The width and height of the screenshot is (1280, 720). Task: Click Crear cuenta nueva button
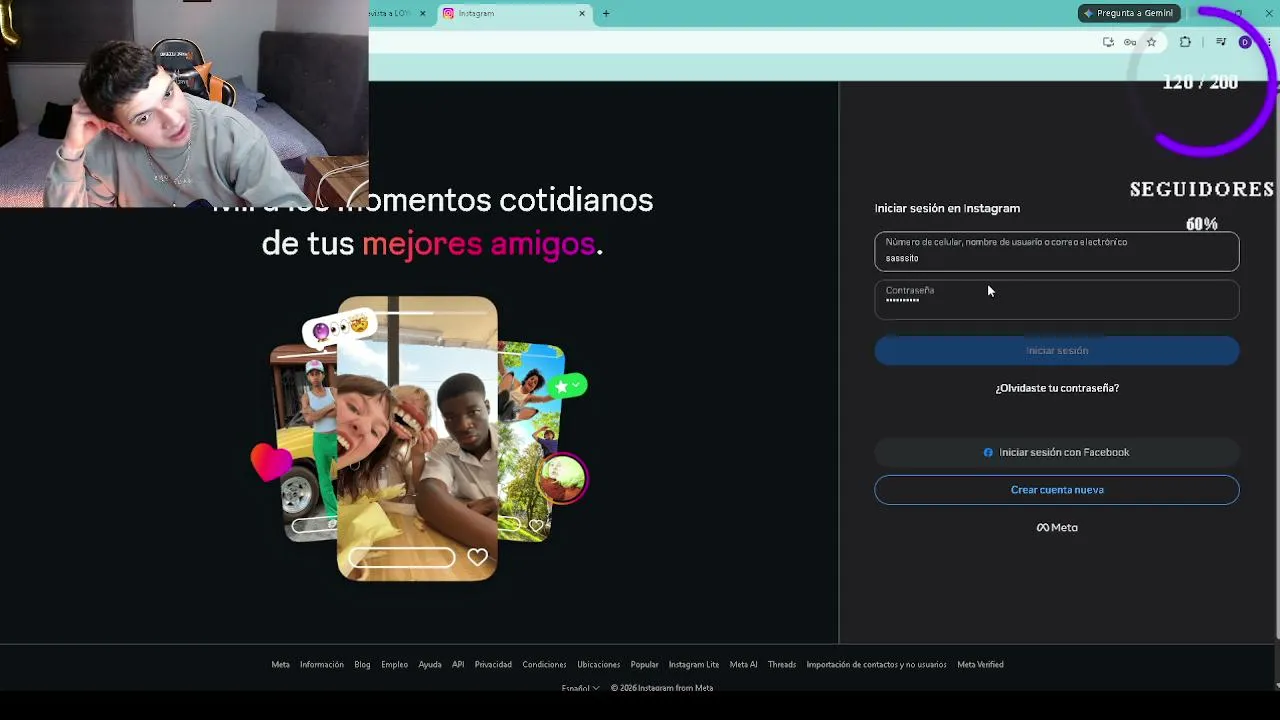[x=1057, y=490]
